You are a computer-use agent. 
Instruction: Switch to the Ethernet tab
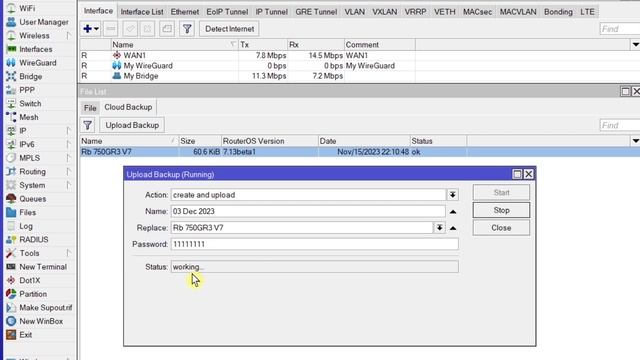click(185, 12)
